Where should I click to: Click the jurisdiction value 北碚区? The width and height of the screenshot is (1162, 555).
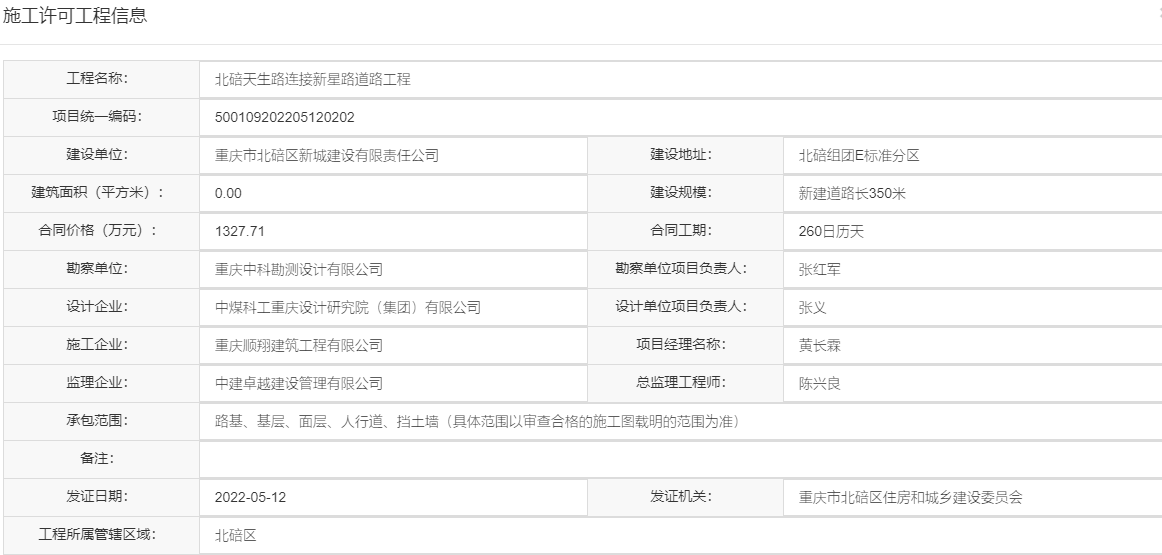coord(236,535)
